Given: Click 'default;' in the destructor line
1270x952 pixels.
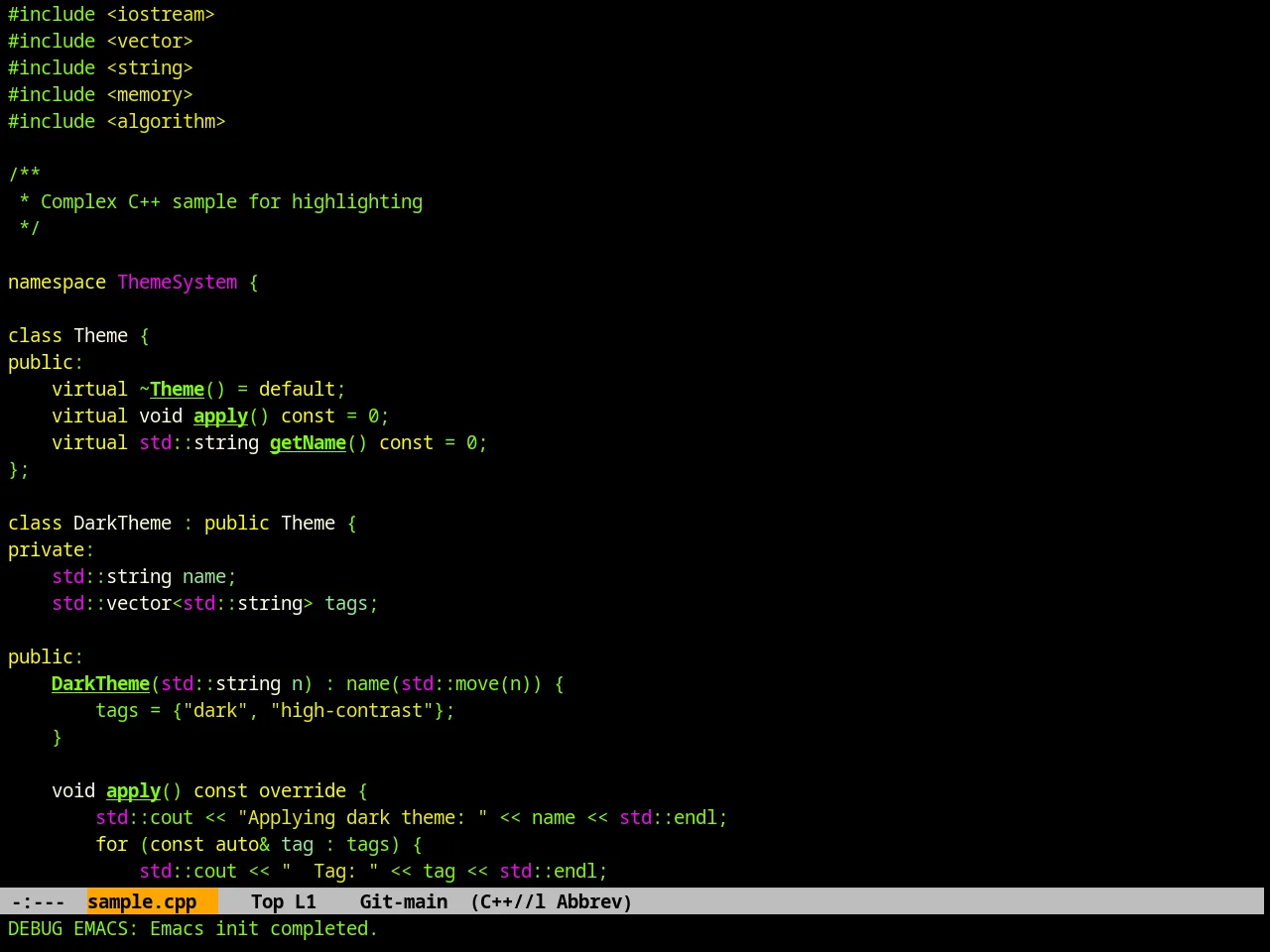Looking at the screenshot, I should pyautogui.click(x=303, y=389).
